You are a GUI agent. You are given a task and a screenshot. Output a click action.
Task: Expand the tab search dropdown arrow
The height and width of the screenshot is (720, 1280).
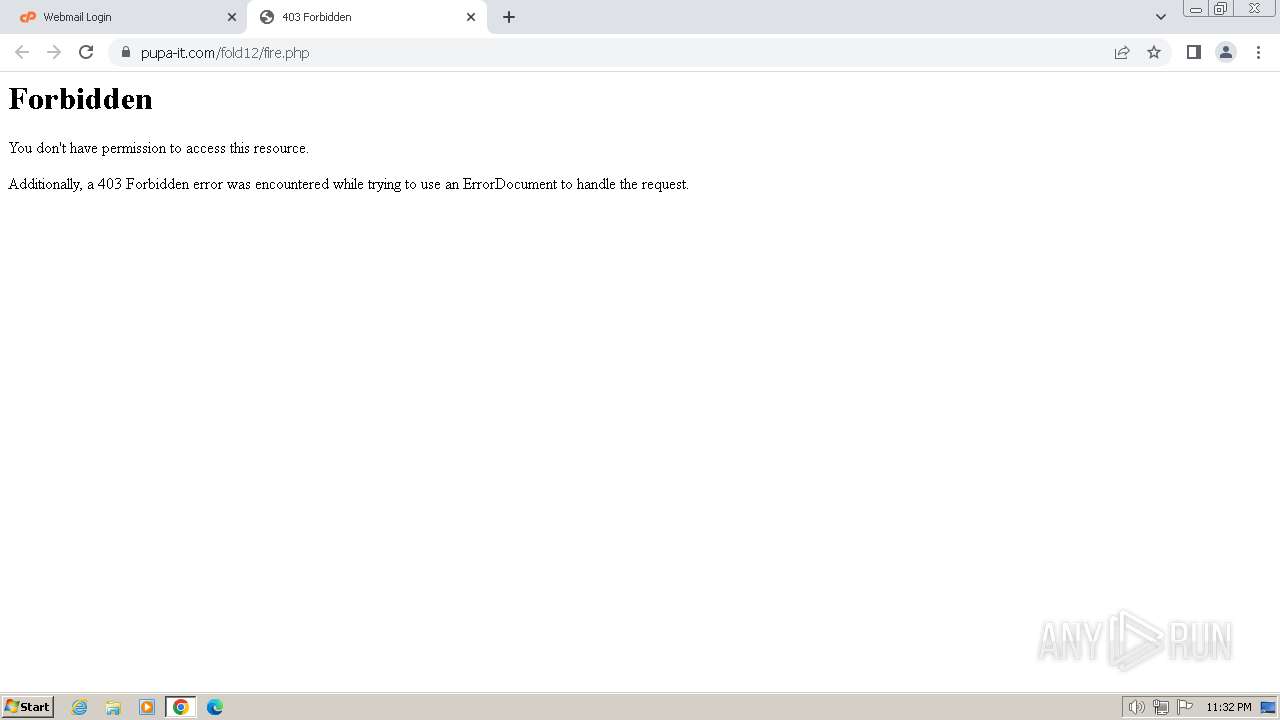1161,17
